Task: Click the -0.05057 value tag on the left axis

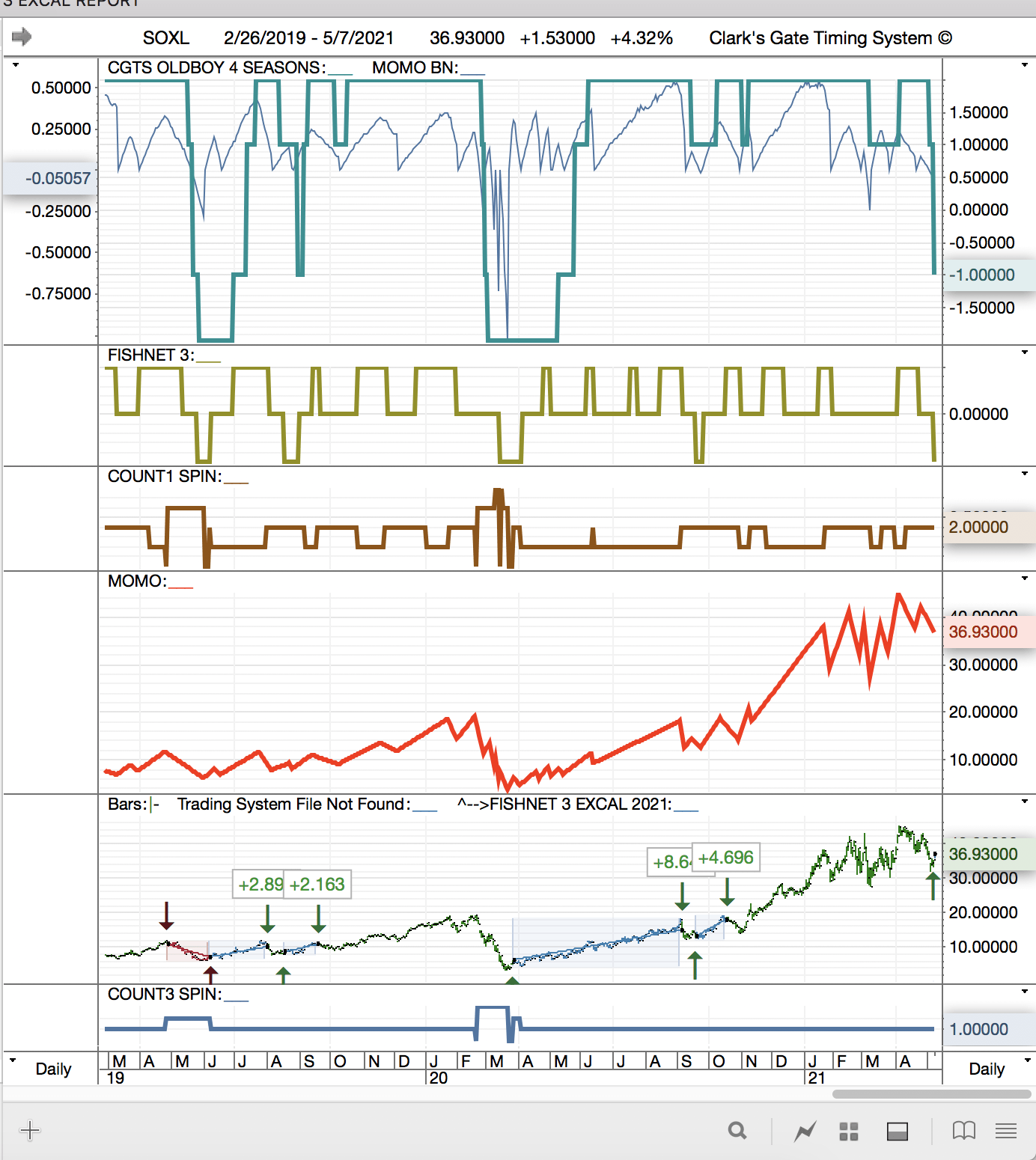Action: tap(51, 178)
